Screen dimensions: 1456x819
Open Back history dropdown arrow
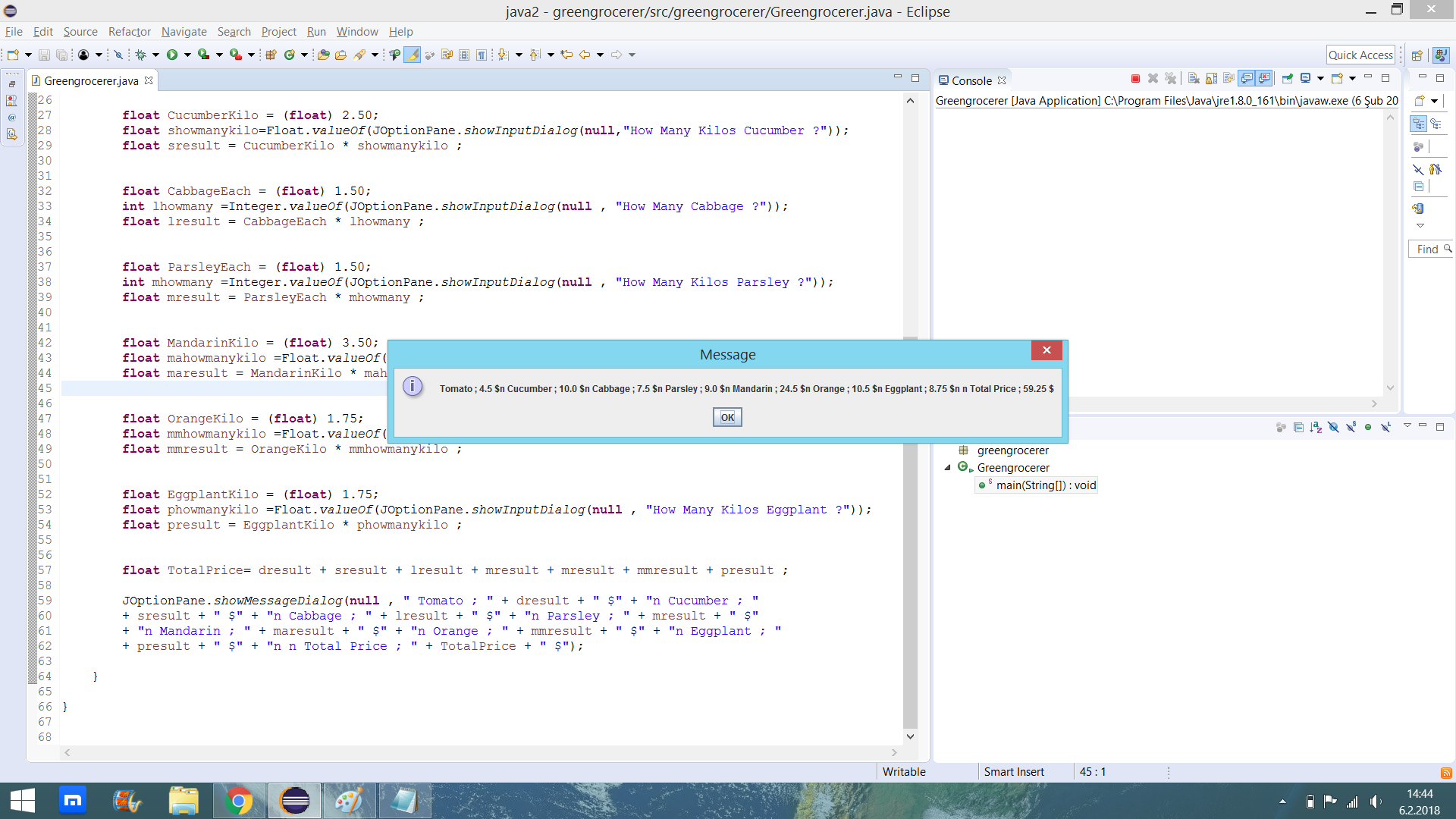coord(600,55)
